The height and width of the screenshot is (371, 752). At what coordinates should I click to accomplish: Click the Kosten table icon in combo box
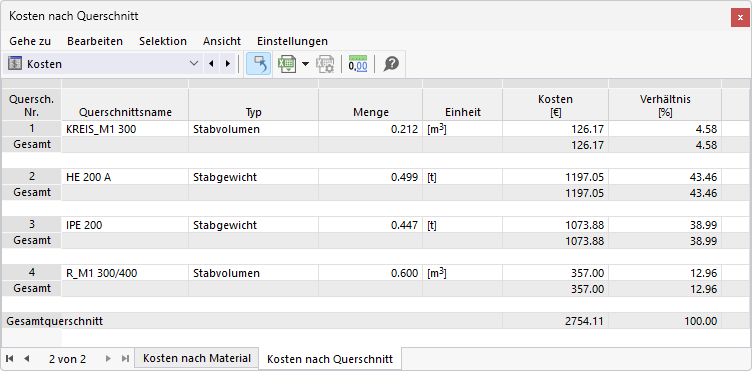[x=15, y=64]
